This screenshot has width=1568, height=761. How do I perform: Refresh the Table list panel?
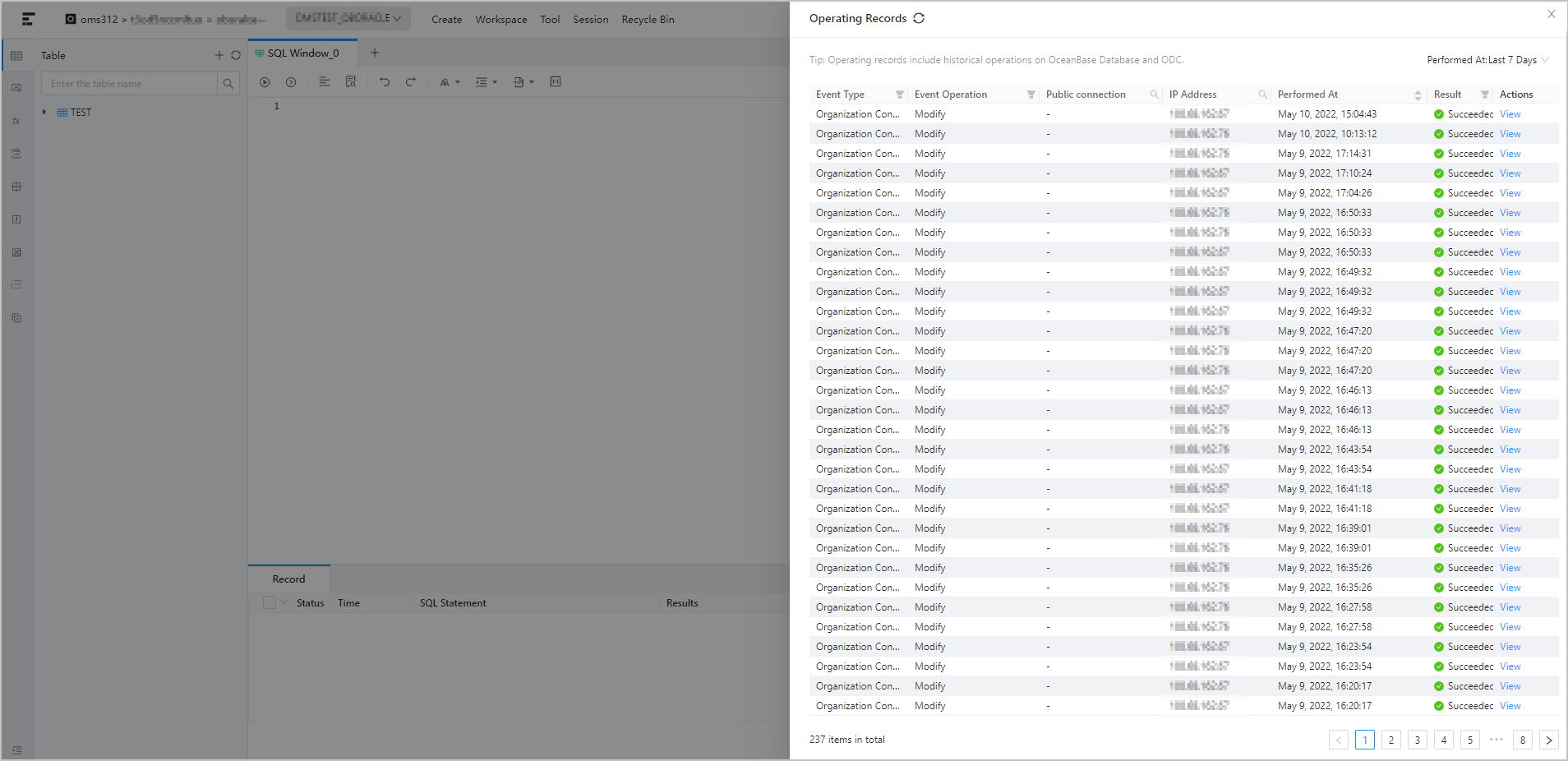[x=237, y=55]
